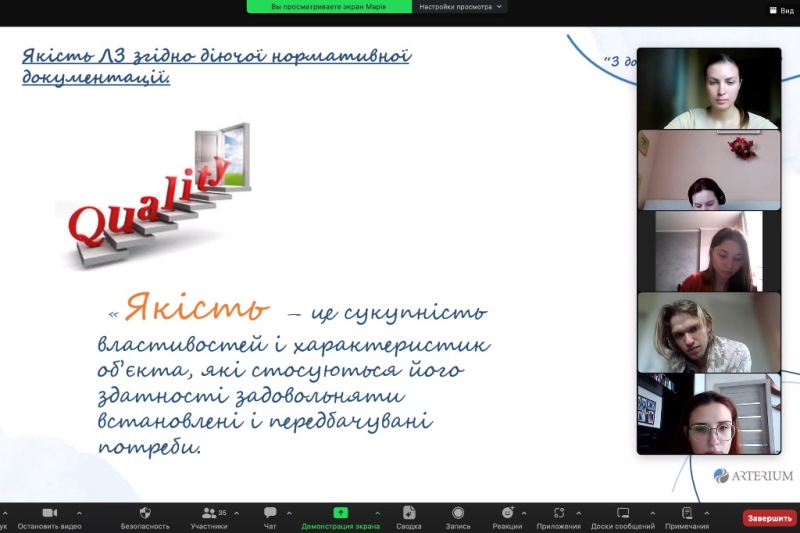Click the Участники label

click(209, 526)
